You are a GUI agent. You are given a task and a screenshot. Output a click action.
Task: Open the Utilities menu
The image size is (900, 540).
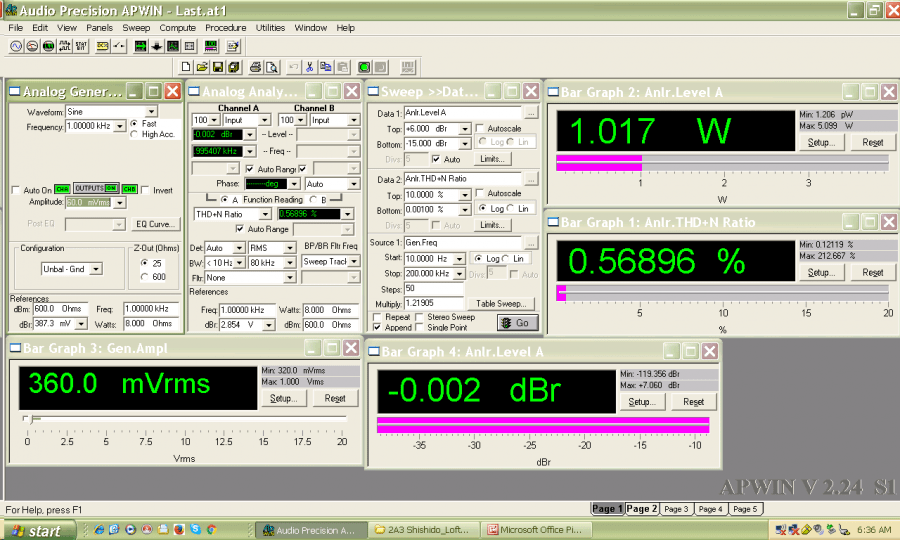pos(270,28)
